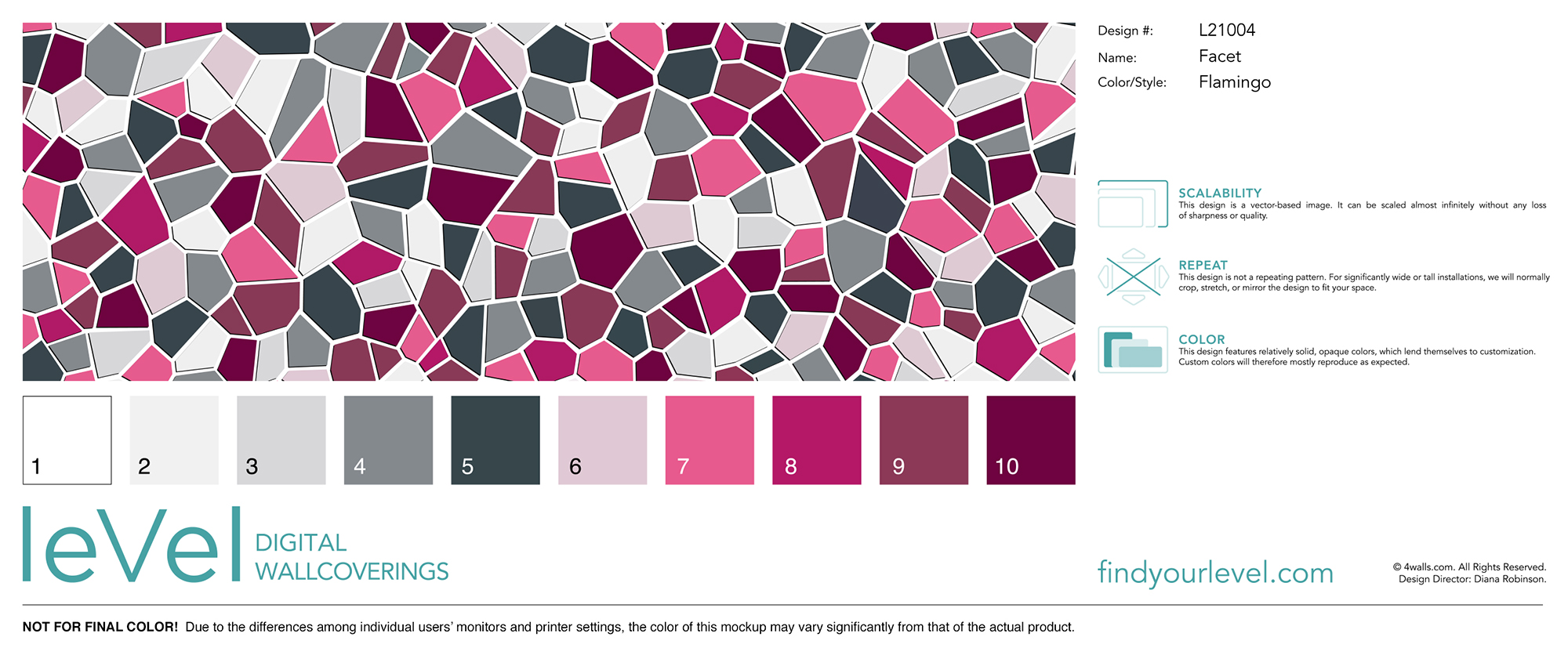Click the SCALABILITY heading
The image size is (1568, 648).
click(1220, 193)
